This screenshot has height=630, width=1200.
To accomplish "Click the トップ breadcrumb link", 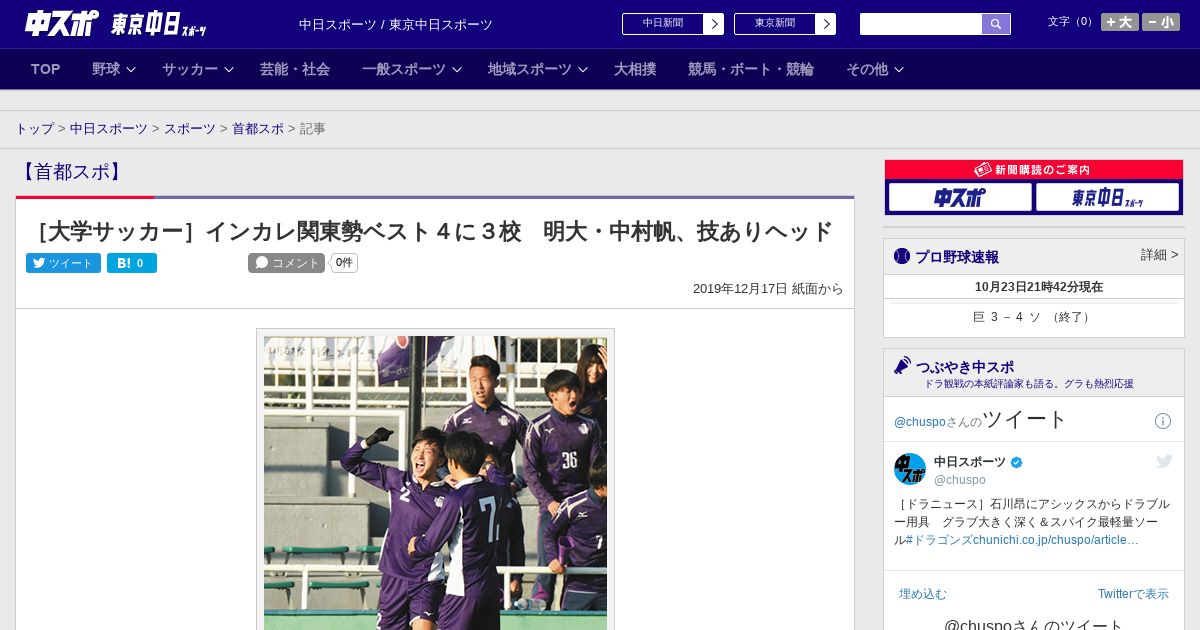I will click(x=34, y=129).
